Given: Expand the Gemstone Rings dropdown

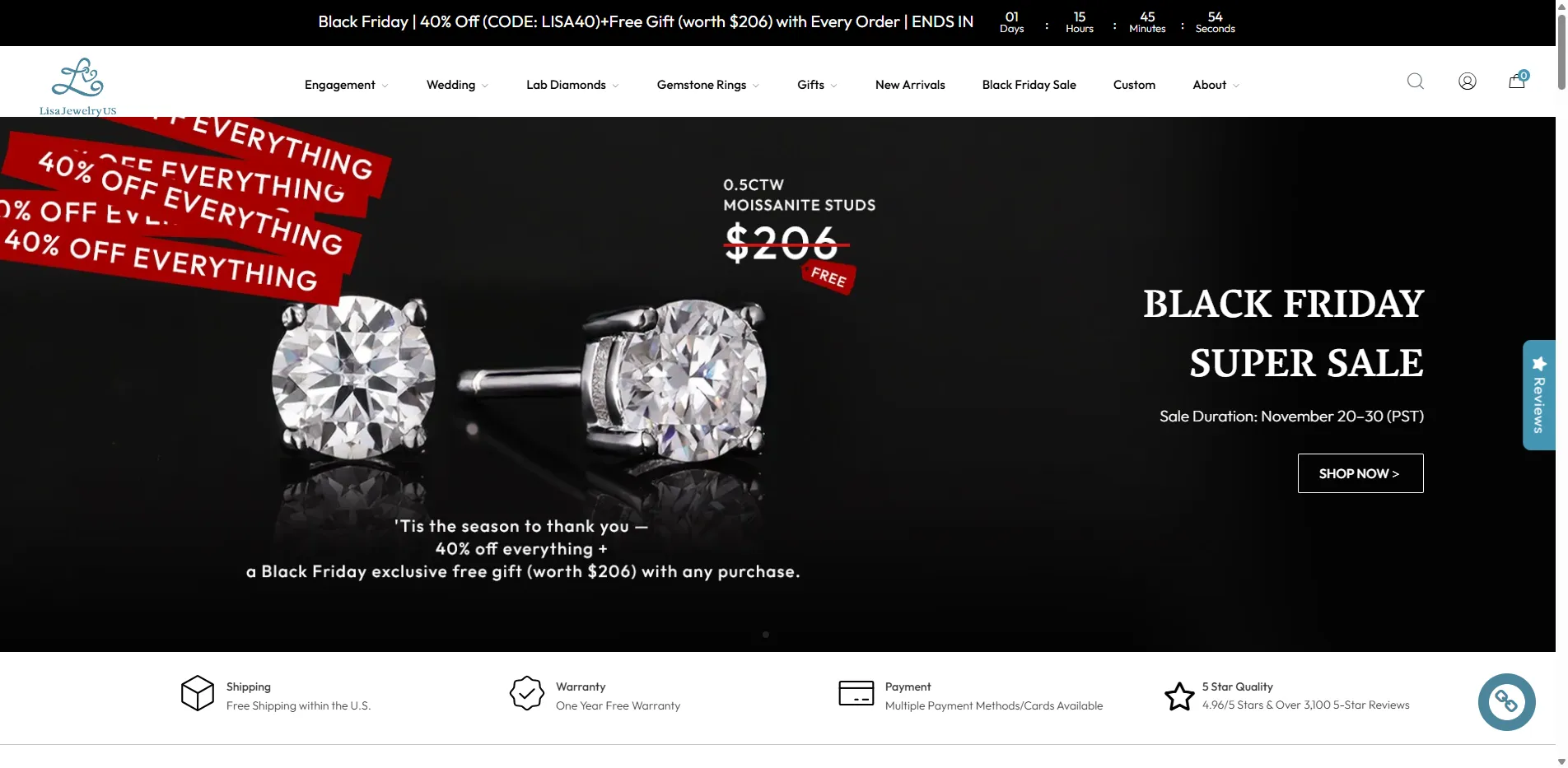Looking at the screenshot, I should point(707,84).
